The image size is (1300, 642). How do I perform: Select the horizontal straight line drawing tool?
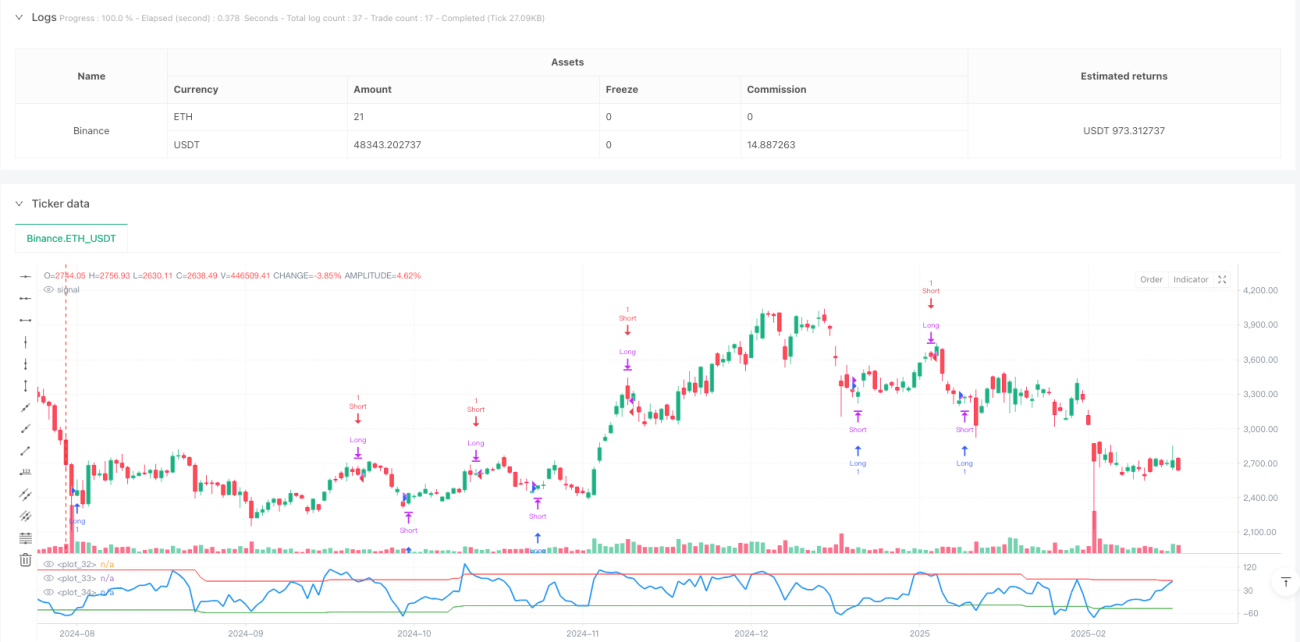(25, 276)
